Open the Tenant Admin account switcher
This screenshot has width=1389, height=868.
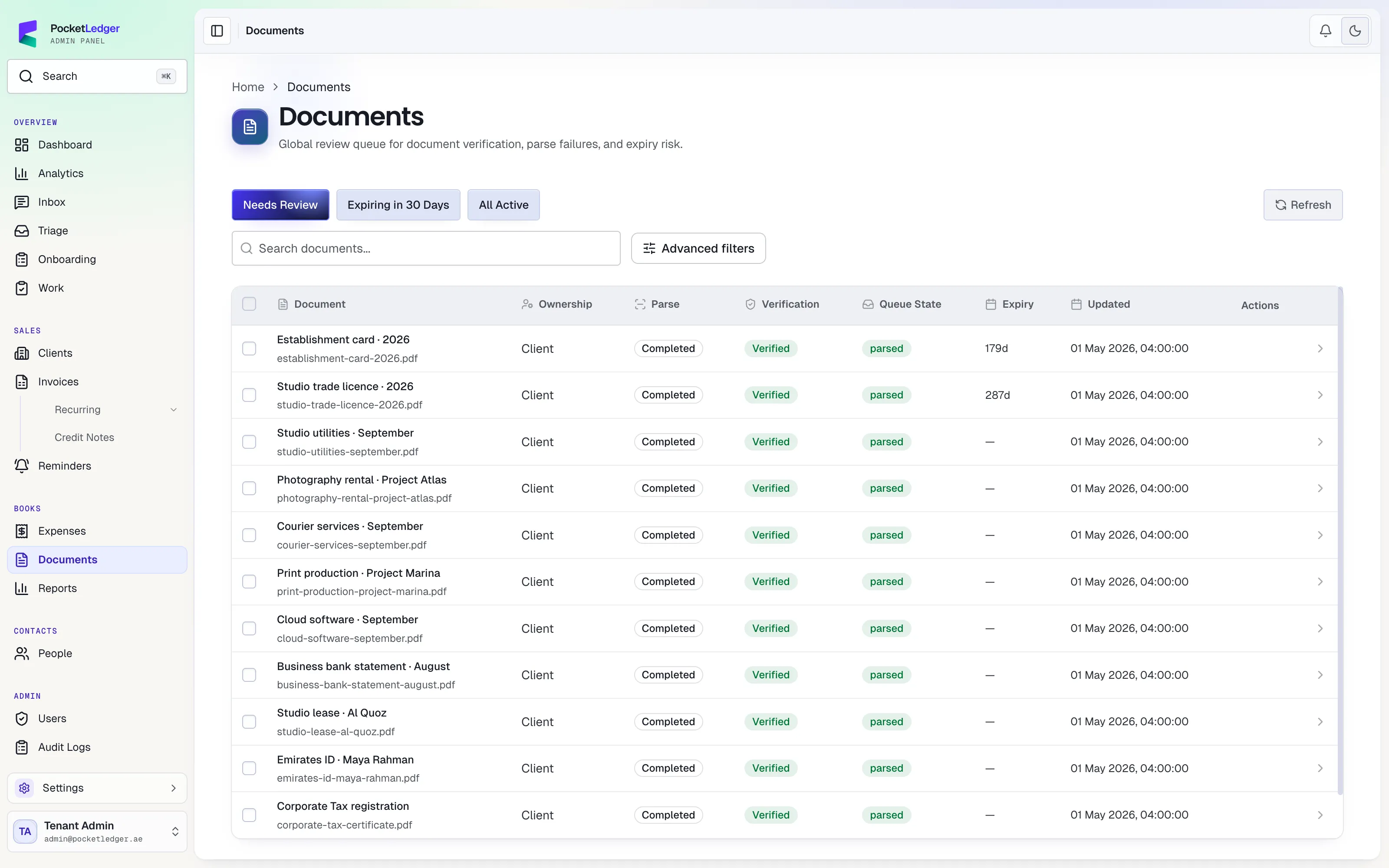[x=97, y=831]
